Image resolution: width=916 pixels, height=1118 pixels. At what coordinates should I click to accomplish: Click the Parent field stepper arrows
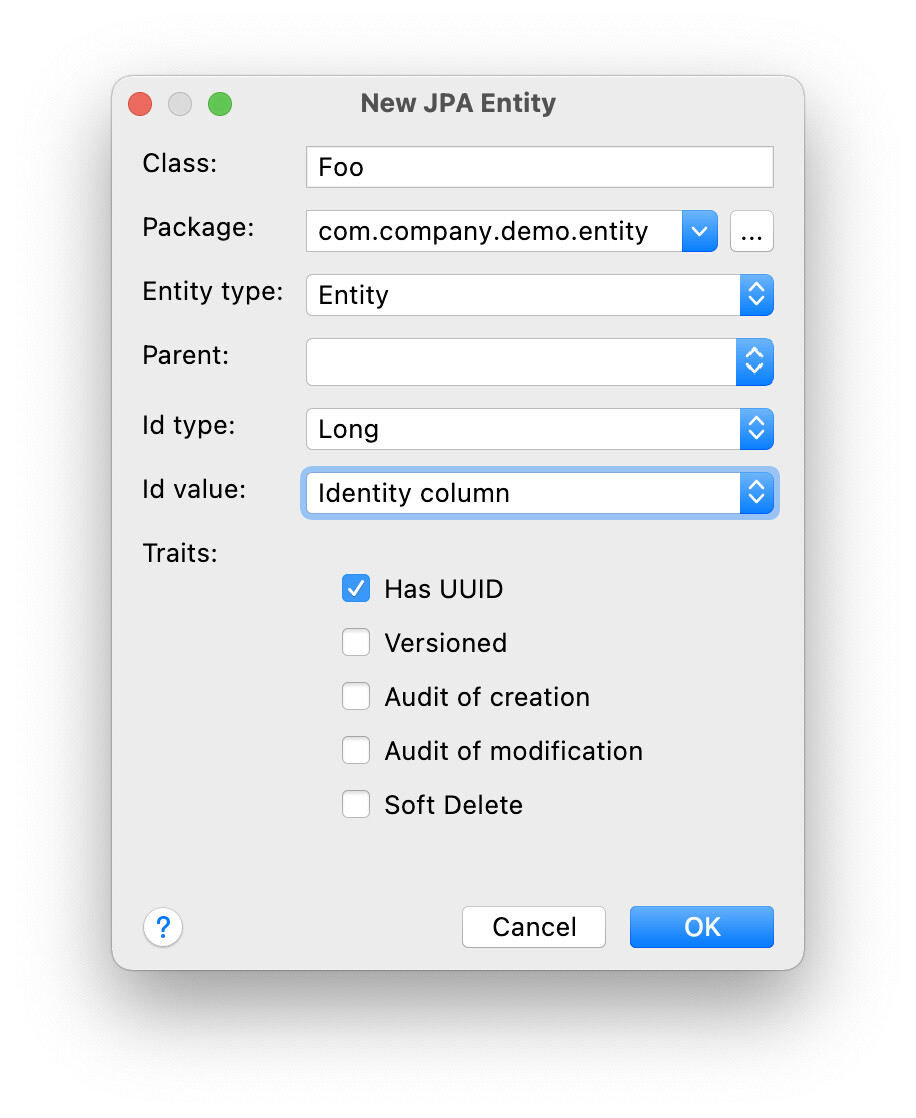click(757, 362)
